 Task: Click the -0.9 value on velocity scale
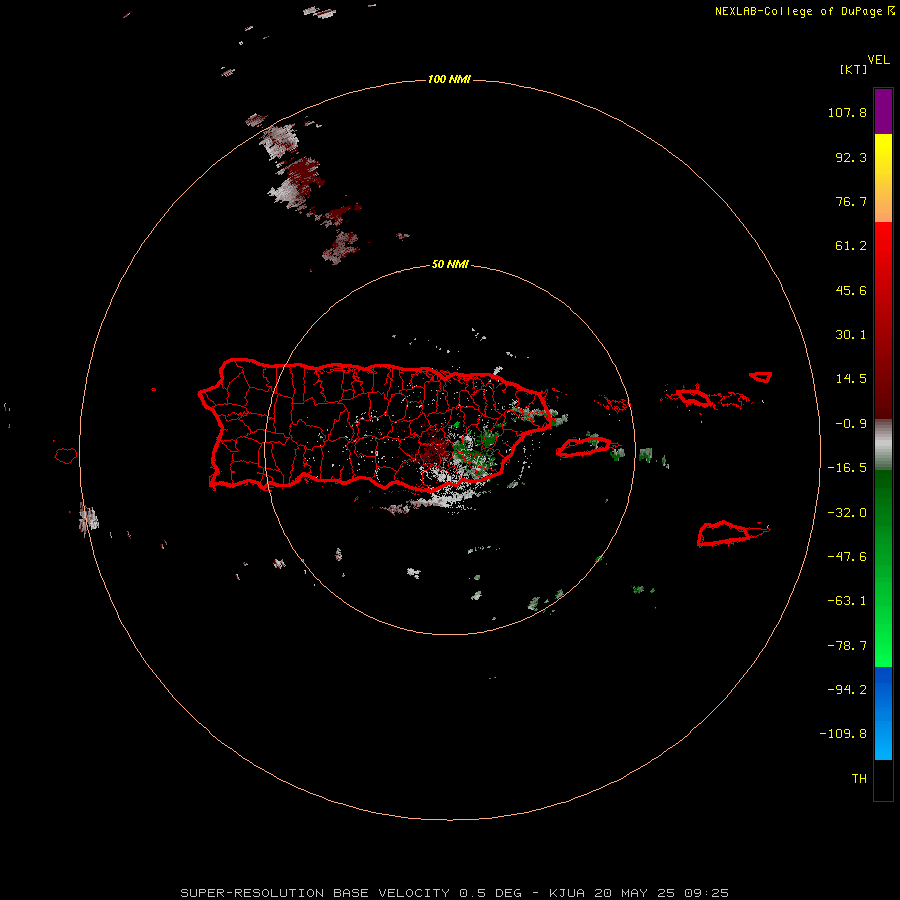click(851, 424)
